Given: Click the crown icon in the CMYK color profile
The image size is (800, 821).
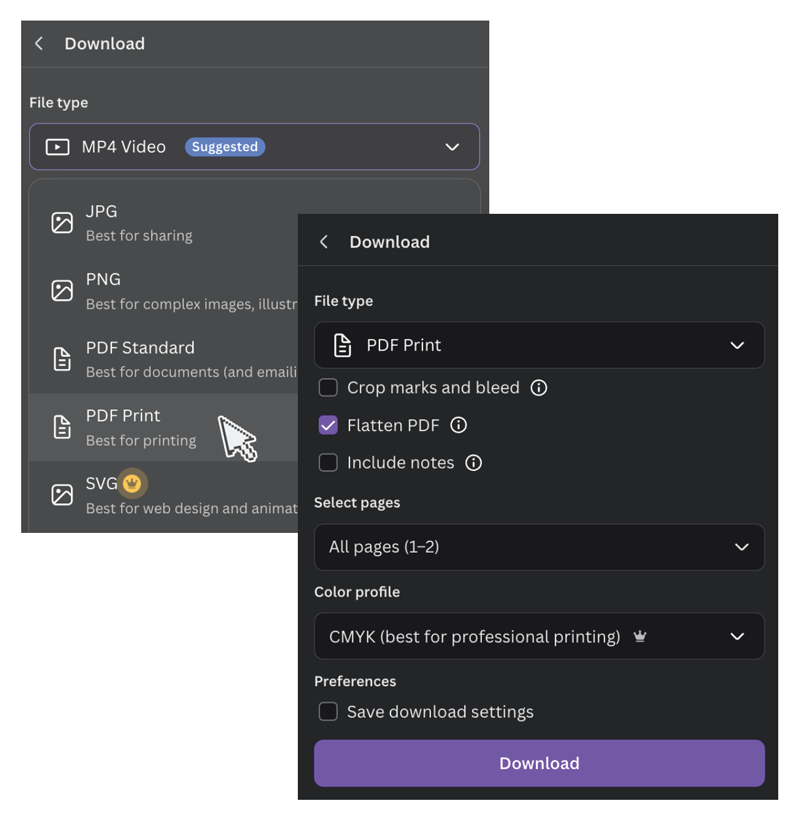Looking at the screenshot, I should click(640, 637).
